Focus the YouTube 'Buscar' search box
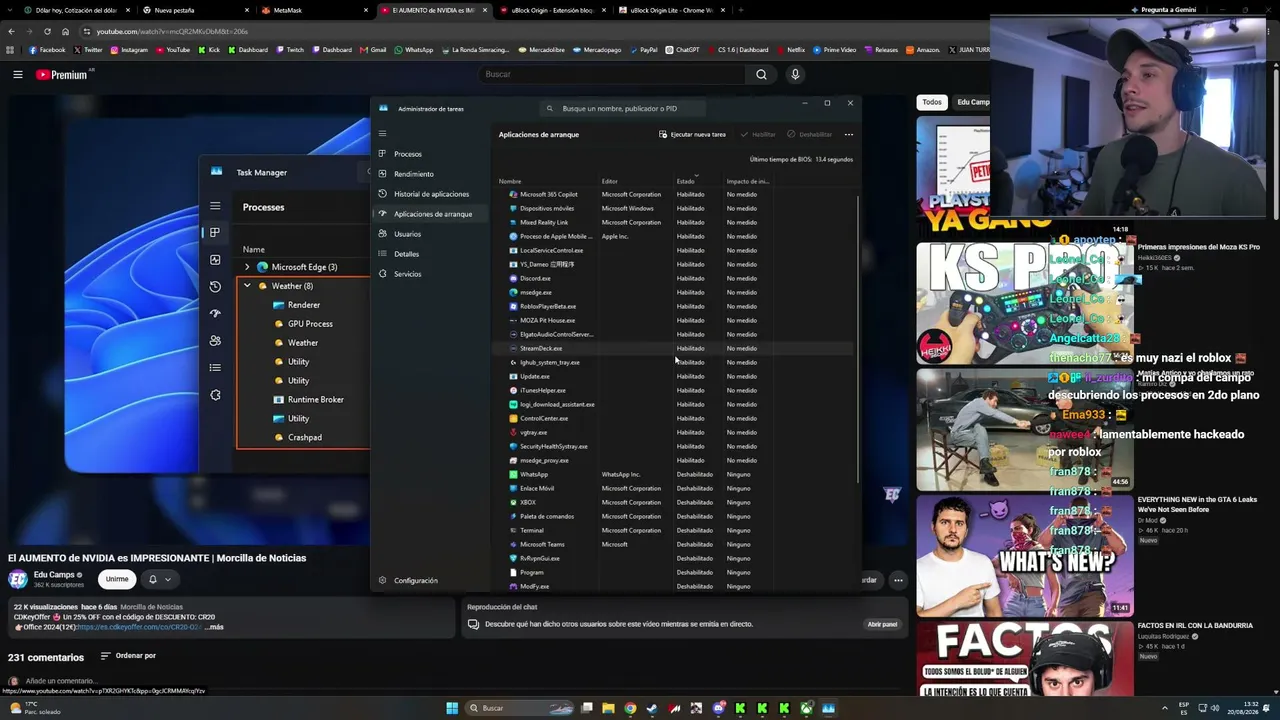The height and width of the screenshot is (720, 1280). tap(610, 74)
